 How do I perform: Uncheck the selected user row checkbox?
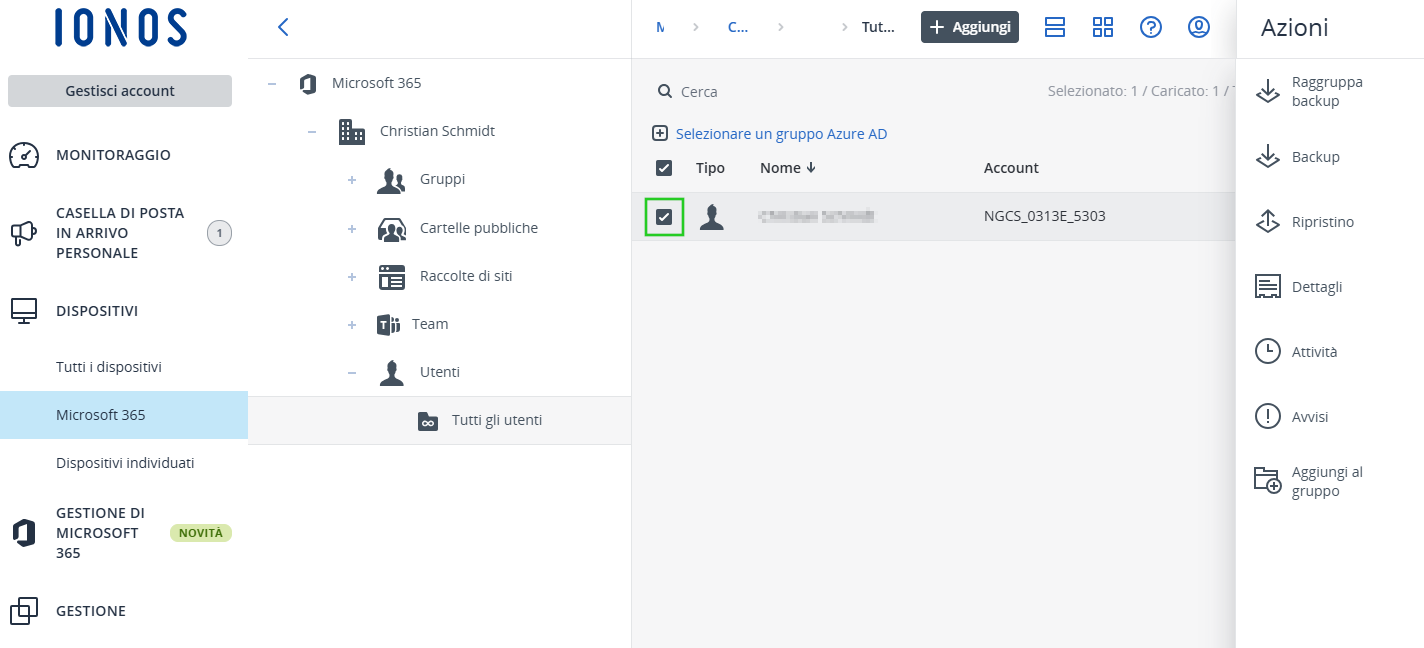point(664,217)
